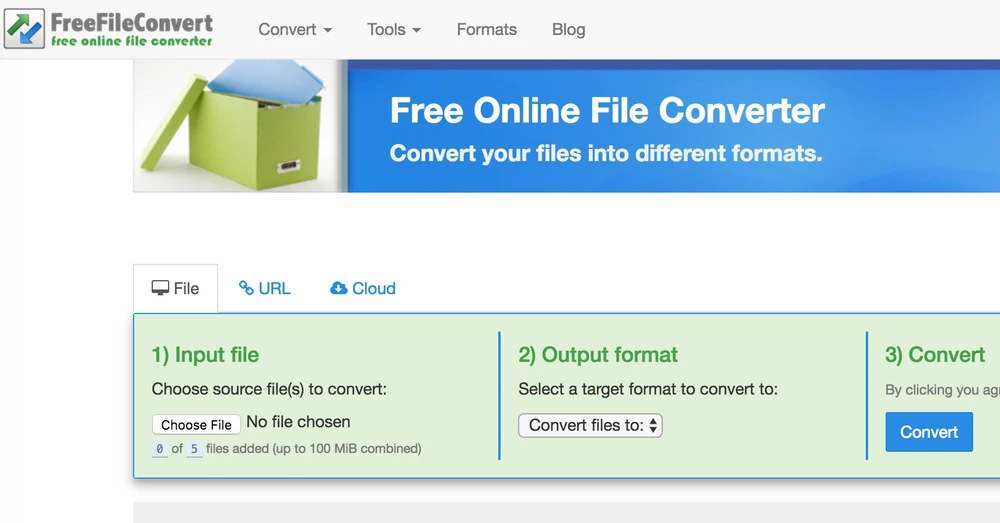Viewport: 1000px width, 523px height.
Task: Click the Free Online File Converter banner heading
Action: 607,110
